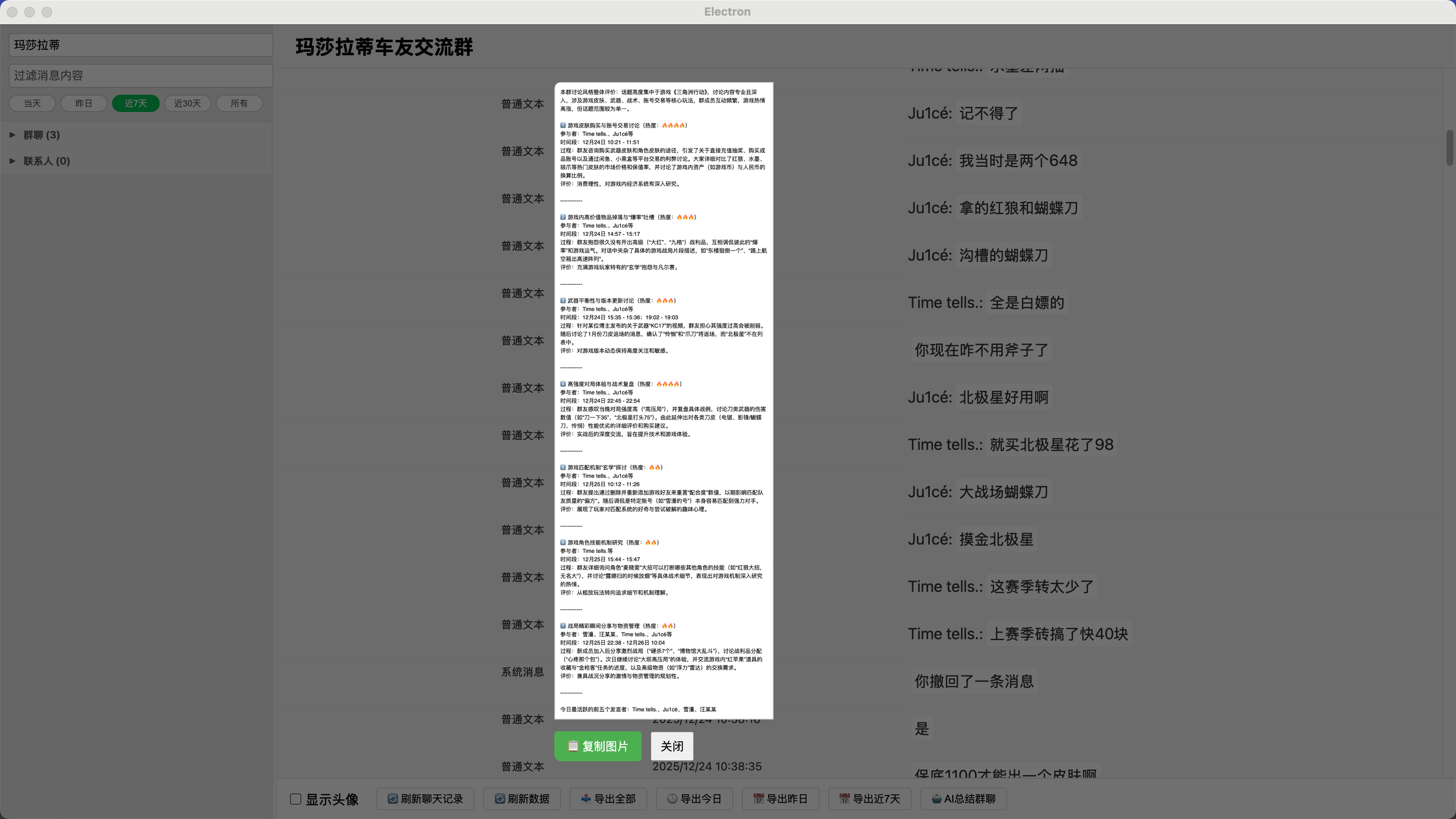
Task: Click the clock icon of 导出今日
Action: [x=672, y=799]
